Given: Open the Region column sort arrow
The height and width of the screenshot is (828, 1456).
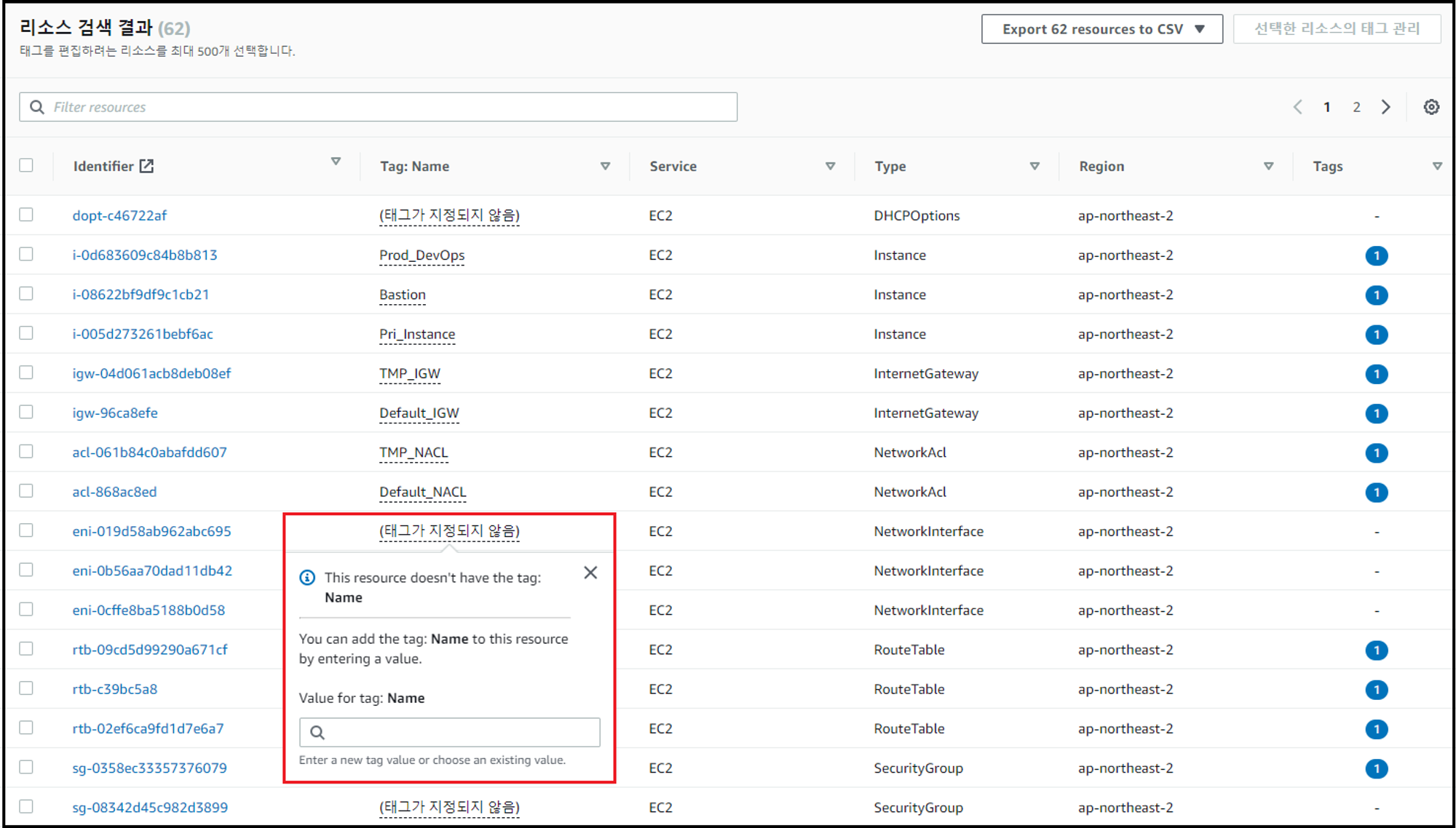Looking at the screenshot, I should coord(1268,166).
